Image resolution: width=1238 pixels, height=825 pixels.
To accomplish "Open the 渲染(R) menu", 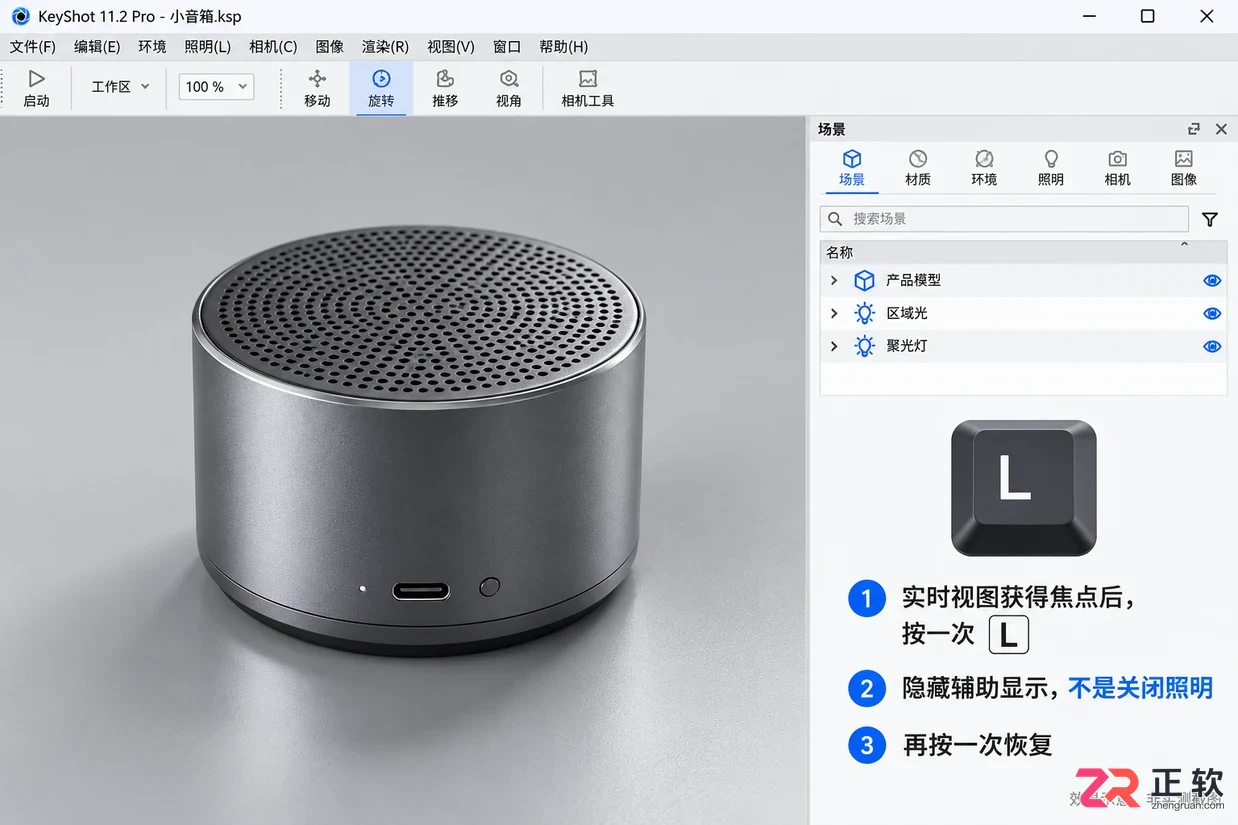I will point(385,47).
